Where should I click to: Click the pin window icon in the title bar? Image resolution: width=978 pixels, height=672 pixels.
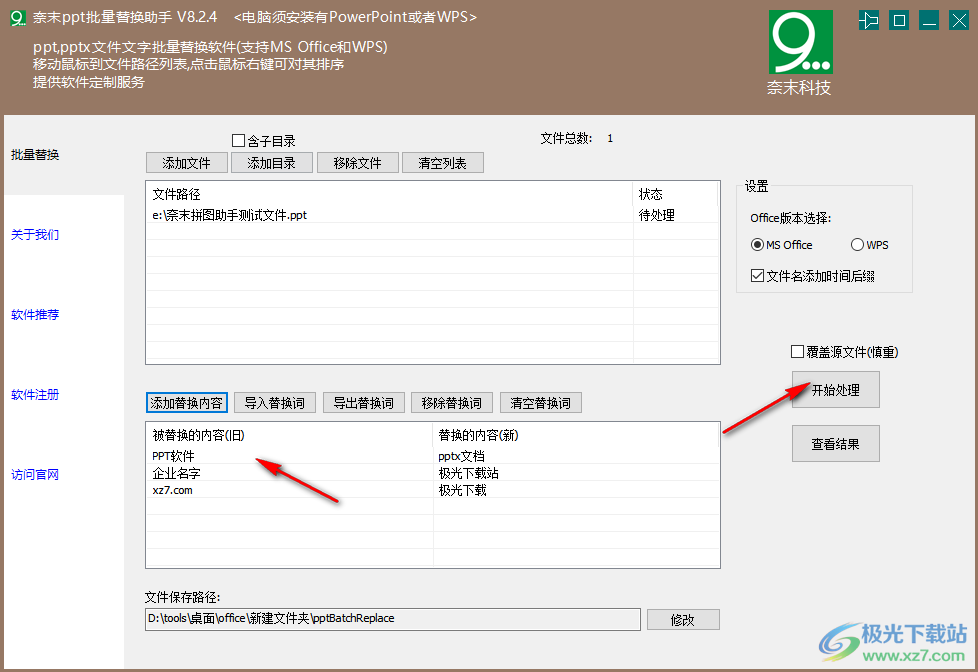[869, 21]
